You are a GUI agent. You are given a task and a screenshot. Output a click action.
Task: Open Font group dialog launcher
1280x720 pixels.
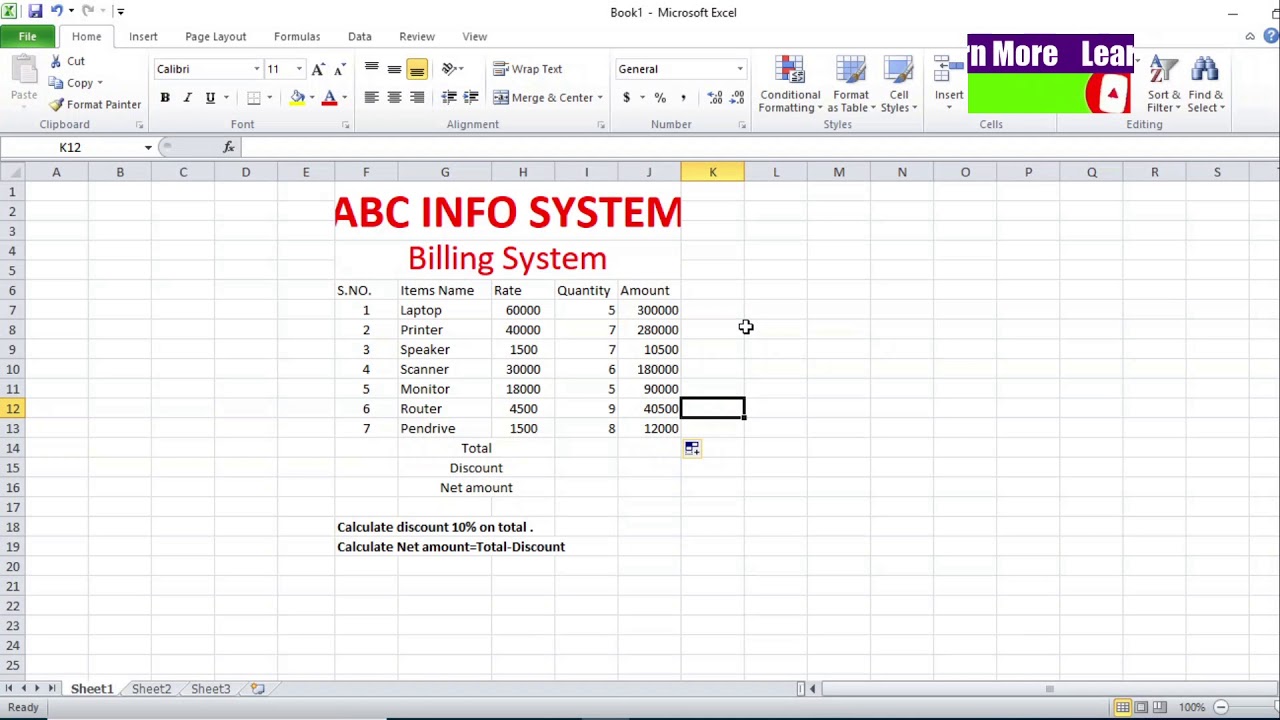345,125
